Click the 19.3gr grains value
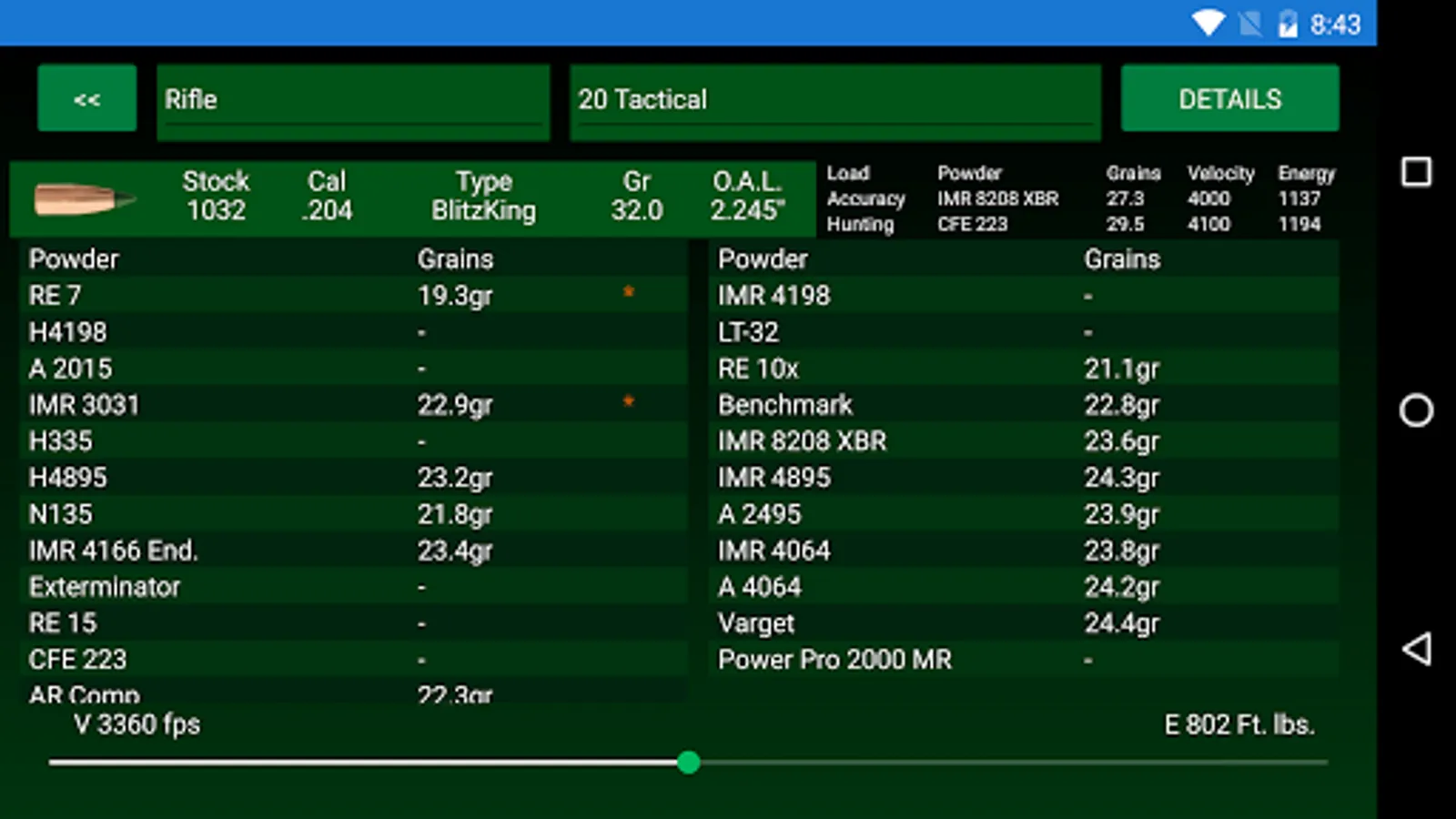Image resolution: width=1456 pixels, height=819 pixels. pos(455,296)
